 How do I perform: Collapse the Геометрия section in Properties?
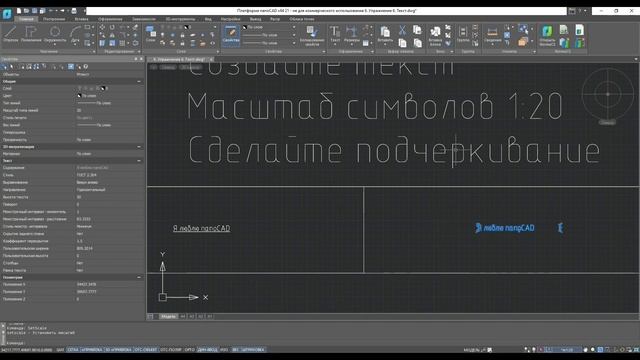coord(139,278)
